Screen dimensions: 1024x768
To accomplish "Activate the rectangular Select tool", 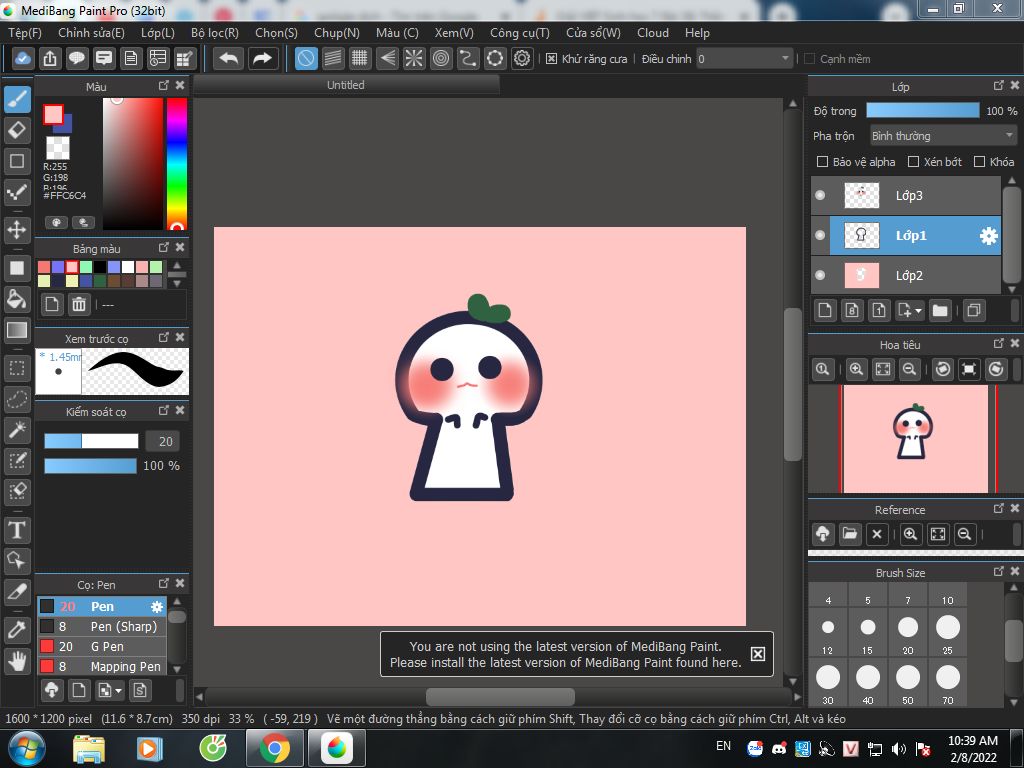I will tap(18, 369).
